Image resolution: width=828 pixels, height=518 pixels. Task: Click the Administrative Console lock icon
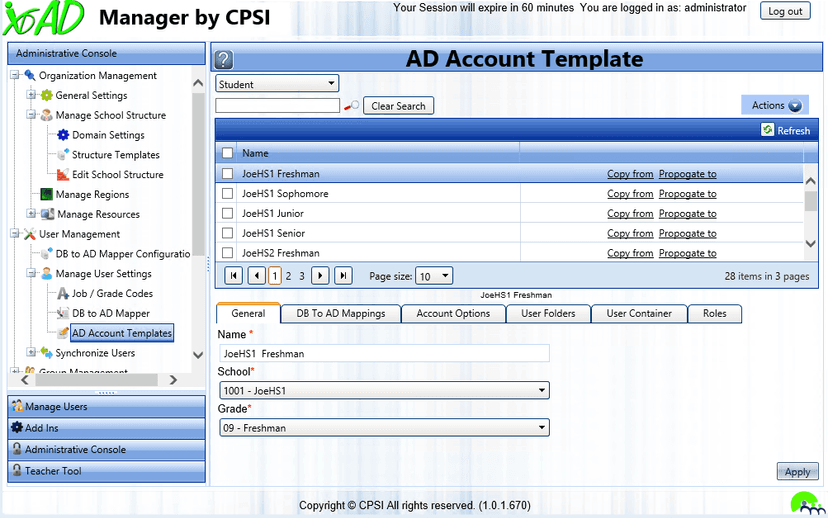[x=17, y=449]
